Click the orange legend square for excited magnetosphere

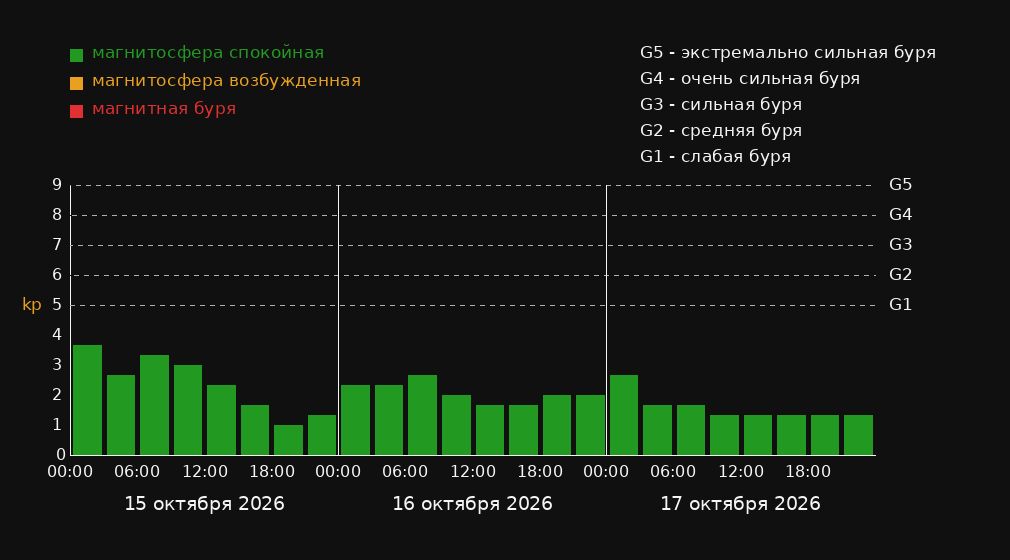(x=76, y=83)
